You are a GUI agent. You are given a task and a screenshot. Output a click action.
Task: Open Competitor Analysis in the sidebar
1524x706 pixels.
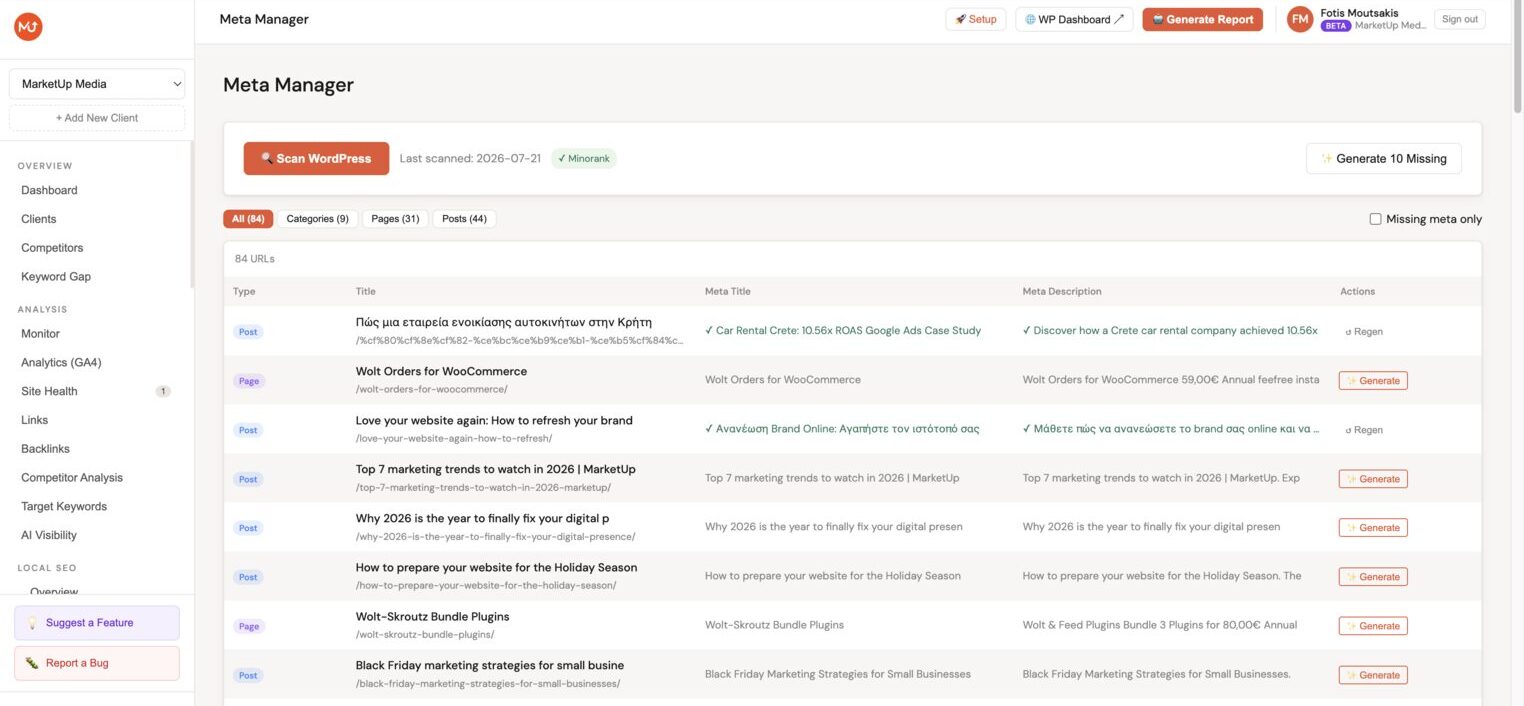(x=72, y=478)
